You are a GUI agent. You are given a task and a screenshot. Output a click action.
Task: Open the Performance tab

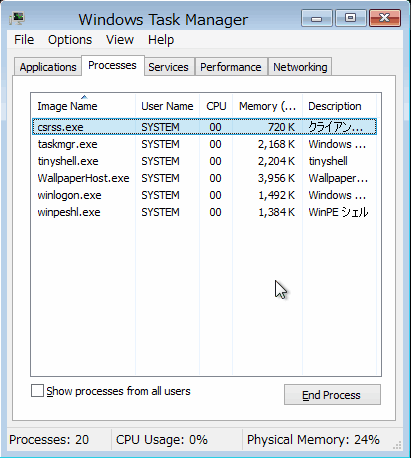pos(231,67)
